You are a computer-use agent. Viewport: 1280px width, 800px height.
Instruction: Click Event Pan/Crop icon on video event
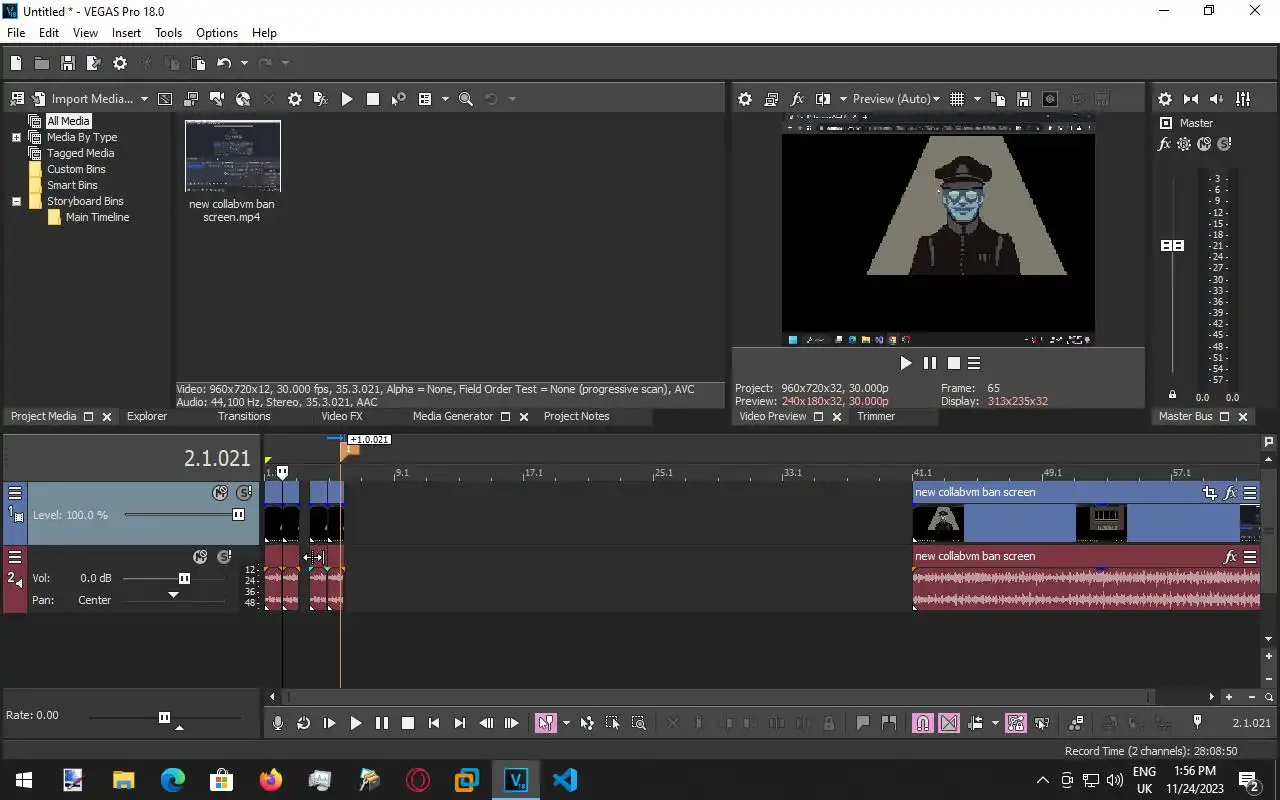pyautogui.click(x=1210, y=492)
